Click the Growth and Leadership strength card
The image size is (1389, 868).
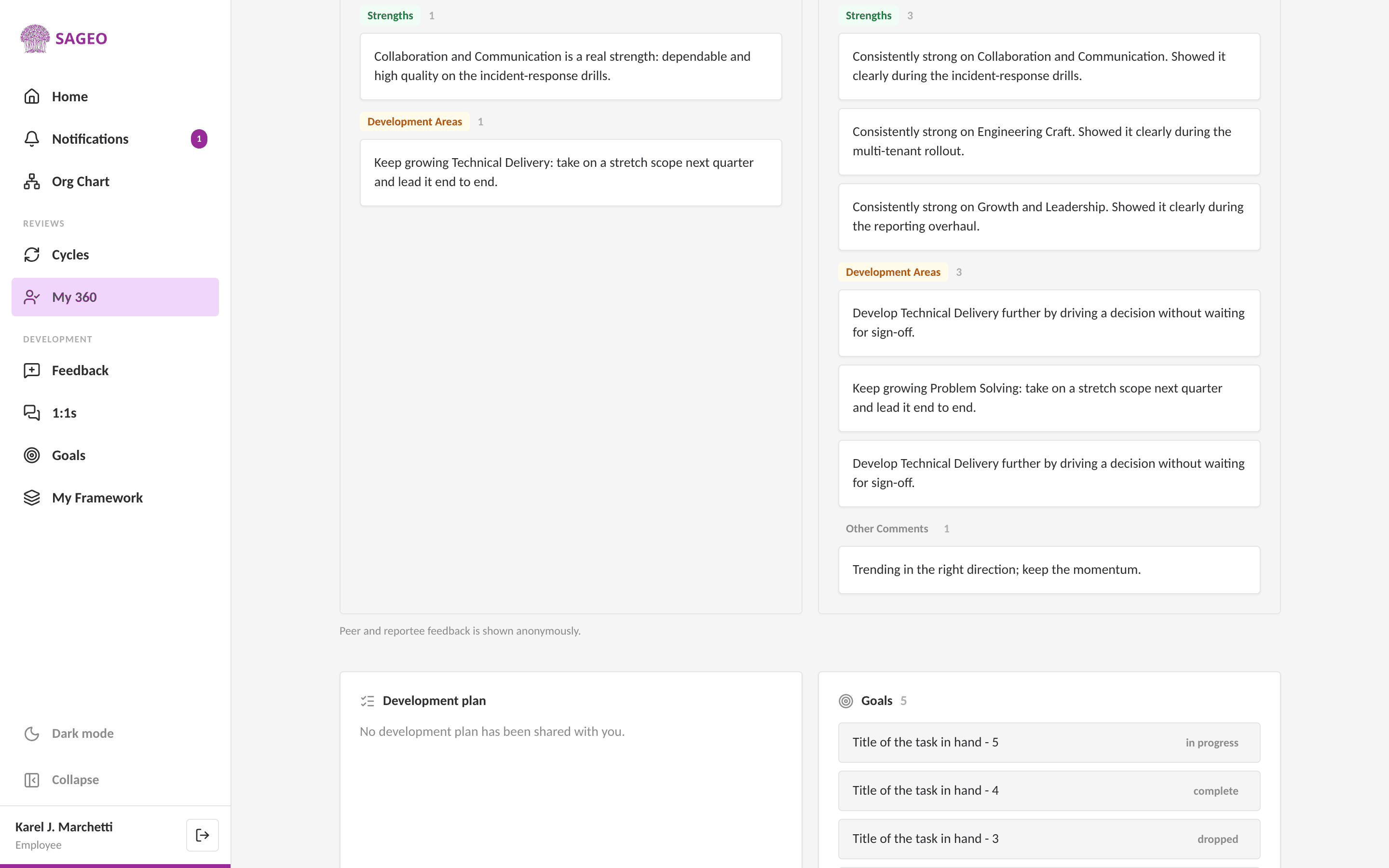click(1049, 217)
